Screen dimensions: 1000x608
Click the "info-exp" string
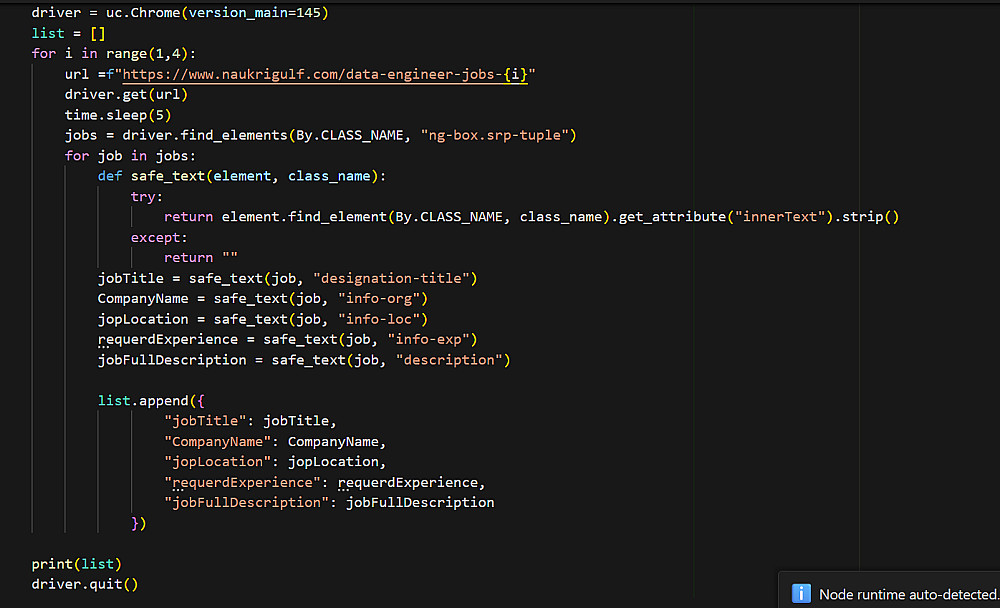(x=429, y=339)
